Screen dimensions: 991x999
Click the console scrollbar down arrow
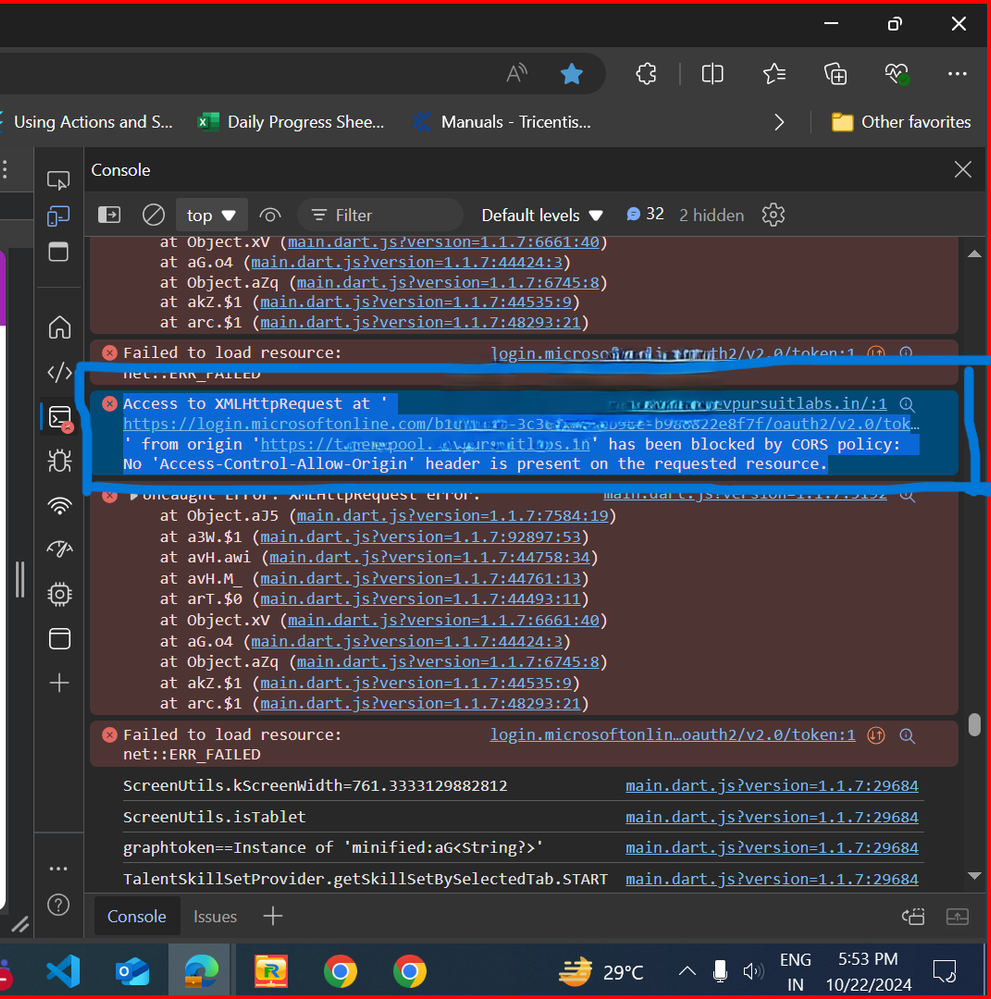974,876
